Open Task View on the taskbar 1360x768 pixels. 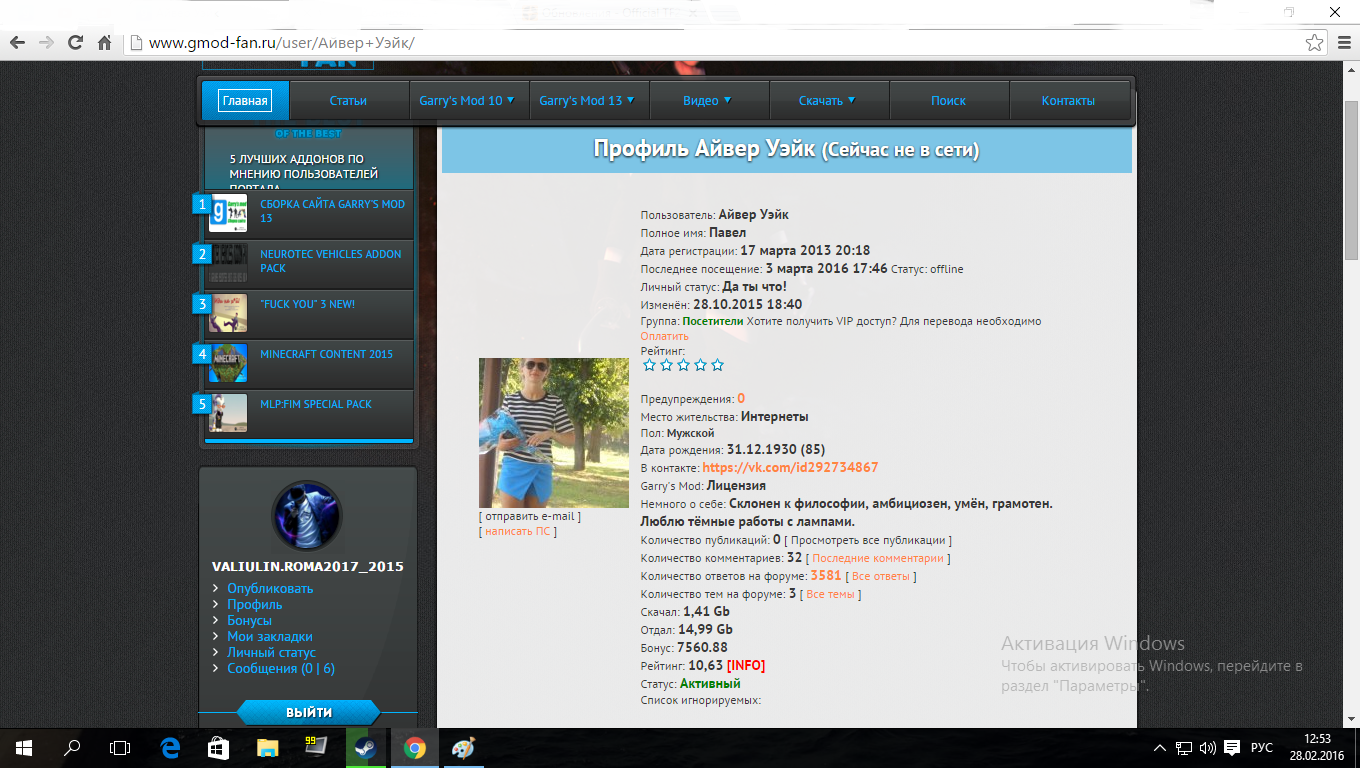coord(120,747)
